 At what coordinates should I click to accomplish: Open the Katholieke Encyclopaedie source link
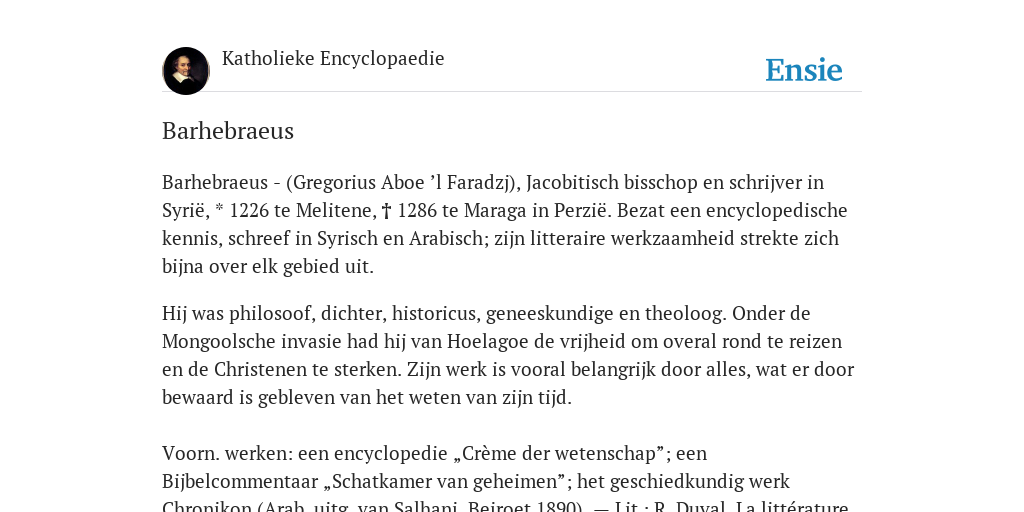[333, 59]
